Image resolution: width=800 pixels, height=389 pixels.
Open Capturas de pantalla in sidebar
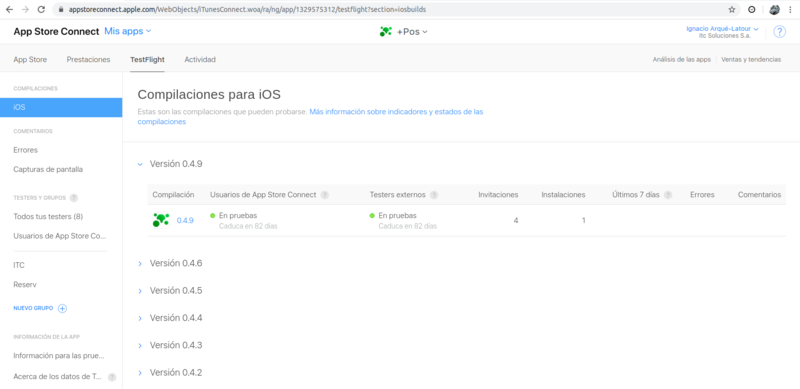(x=48, y=169)
